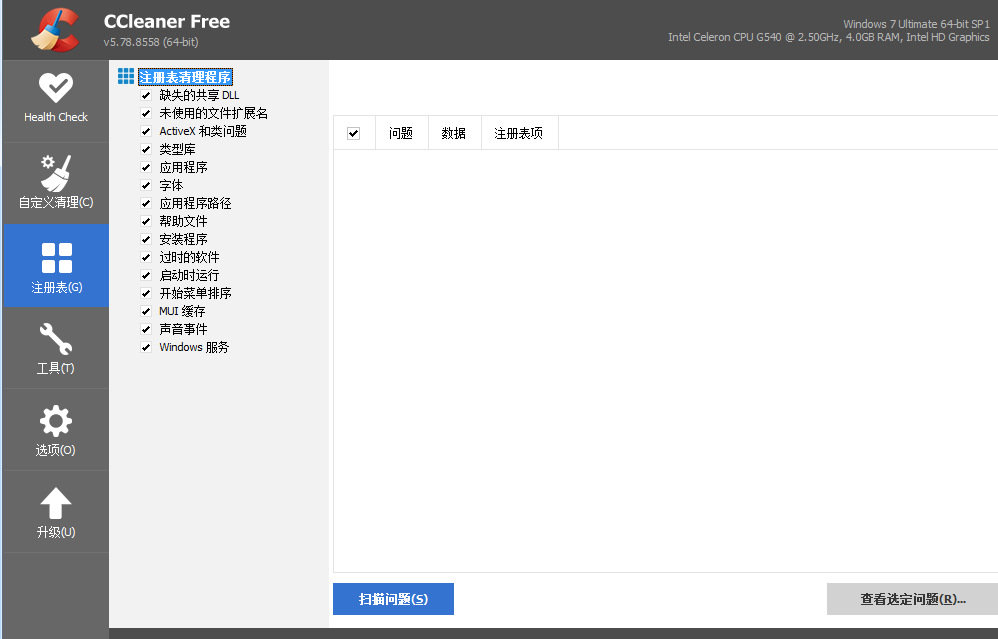Click the CCleaner logo icon

[x=55, y=29]
